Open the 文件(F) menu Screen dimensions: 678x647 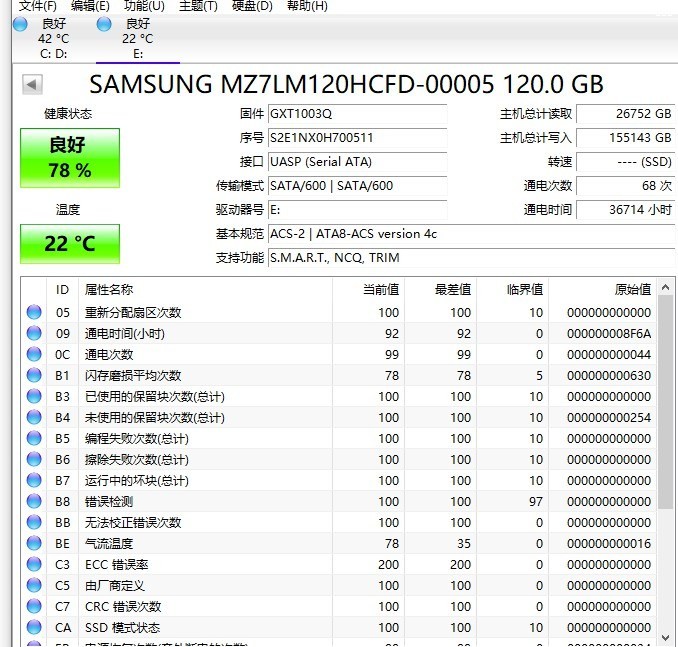point(38,6)
